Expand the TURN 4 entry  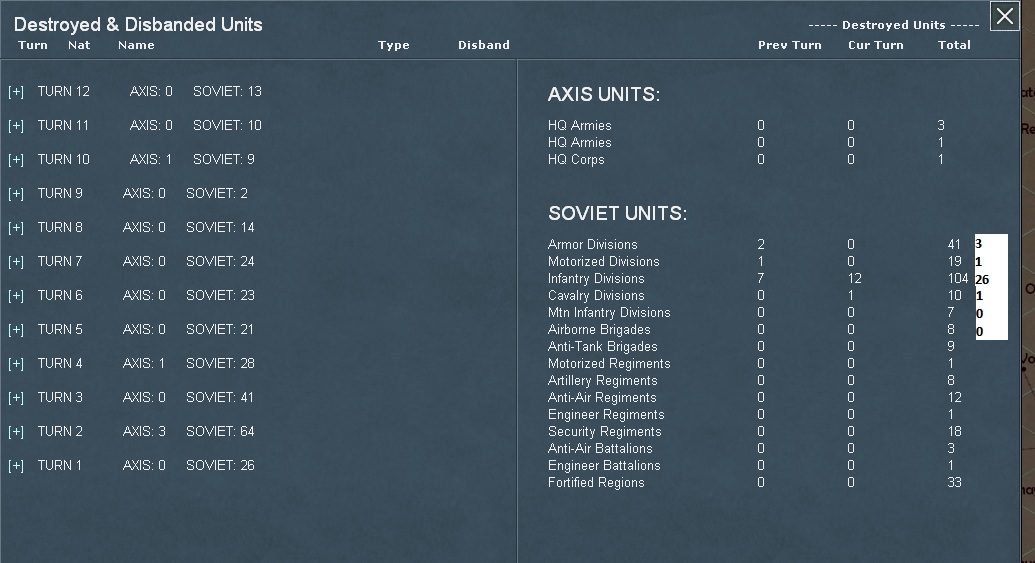(16, 364)
